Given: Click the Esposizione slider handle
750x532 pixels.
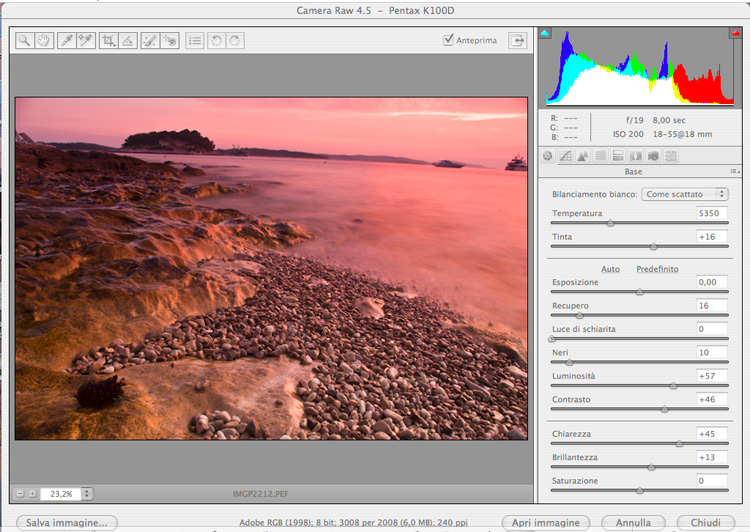Looking at the screenshot, I should 640,292.
